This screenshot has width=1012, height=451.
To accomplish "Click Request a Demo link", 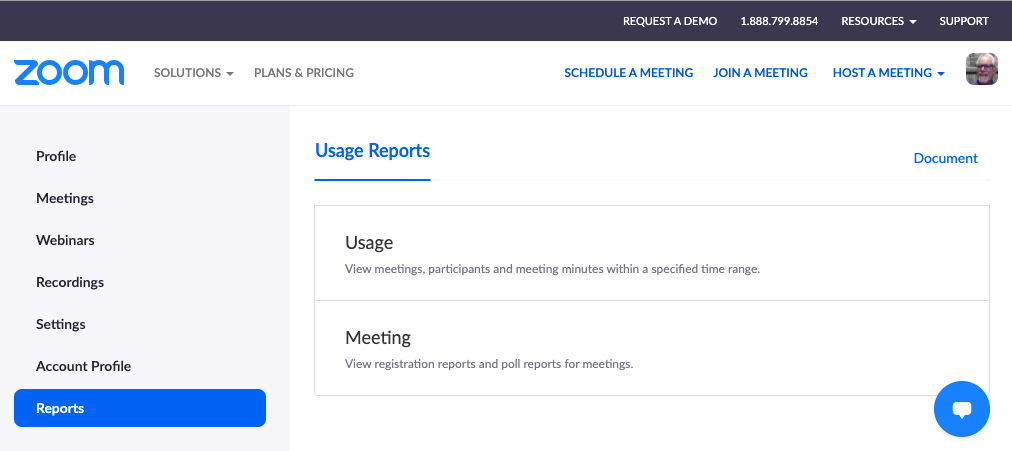I will pyautogui.click(x=670, y=21).
